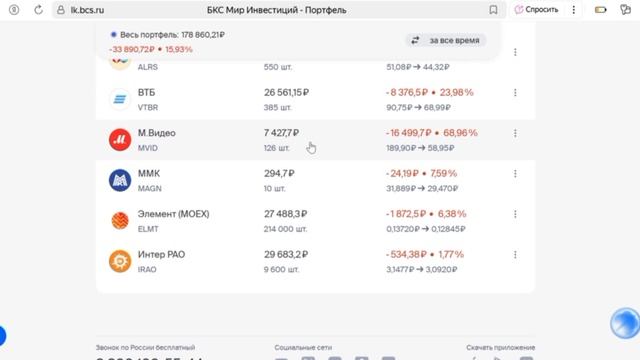Open the three-dot menu for the ВТБ row
Viewport: 640px width, 360px height.
tap(515, 93)
